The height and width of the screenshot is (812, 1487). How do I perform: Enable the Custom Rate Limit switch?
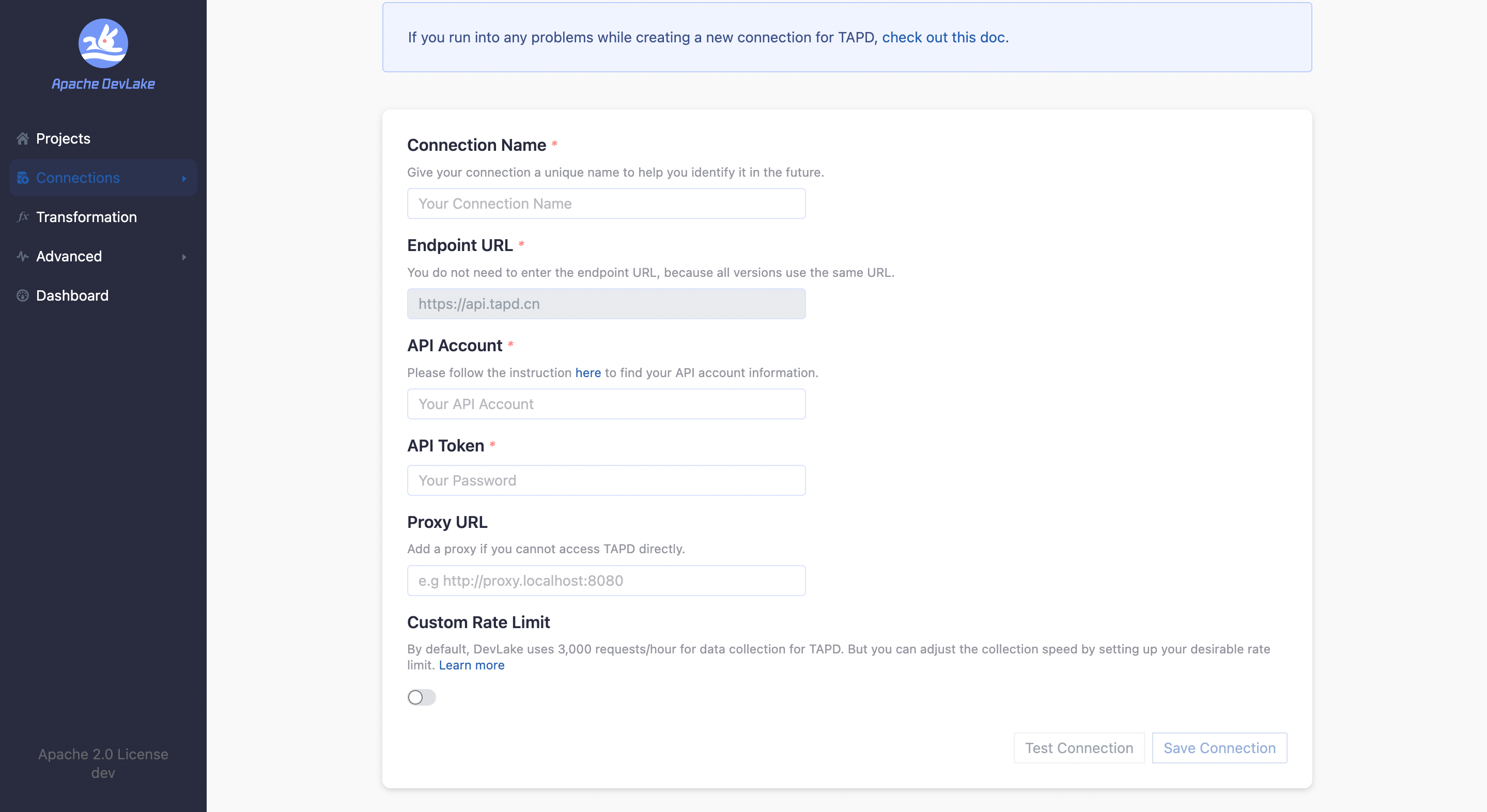point(422,697)
